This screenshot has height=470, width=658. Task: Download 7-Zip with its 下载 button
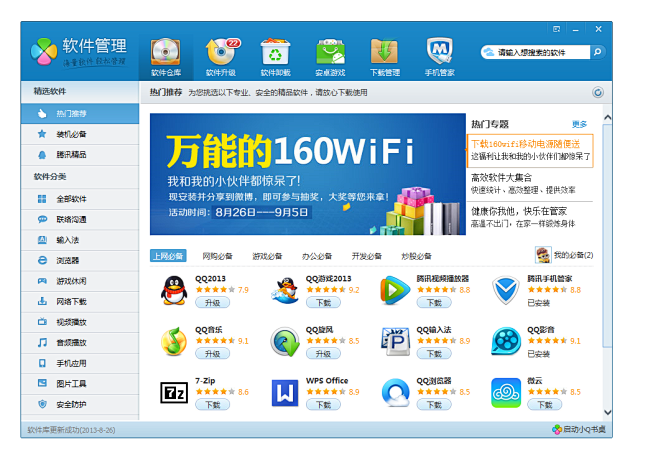[x=212, y=405]
